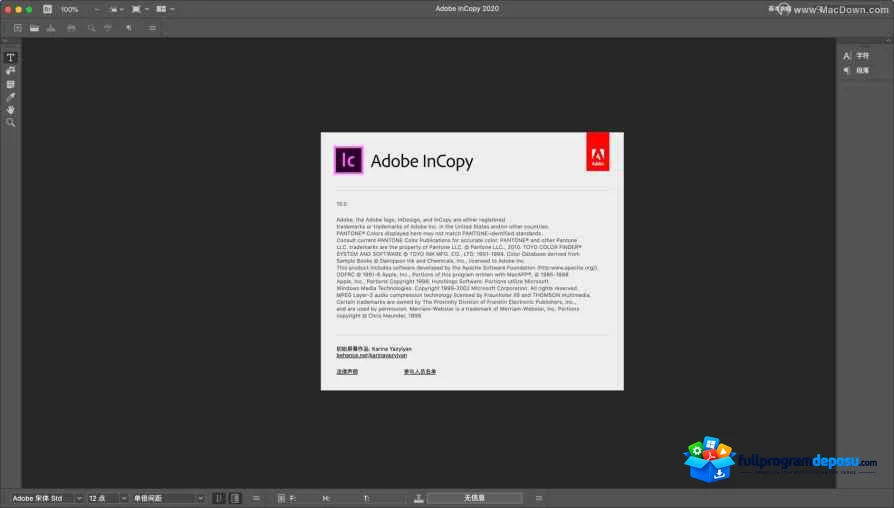
Task: Click the Adobe Bridge icon in title bar
Action: (47, 9)
